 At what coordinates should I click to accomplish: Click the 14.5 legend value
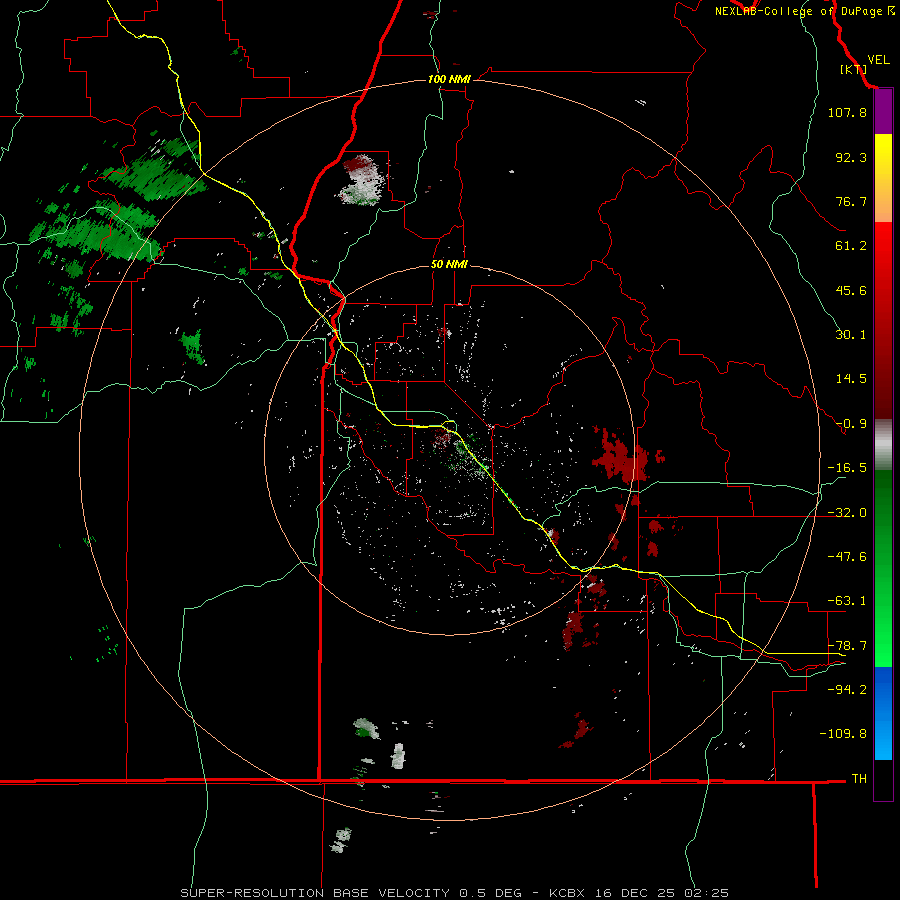[851, 379]
